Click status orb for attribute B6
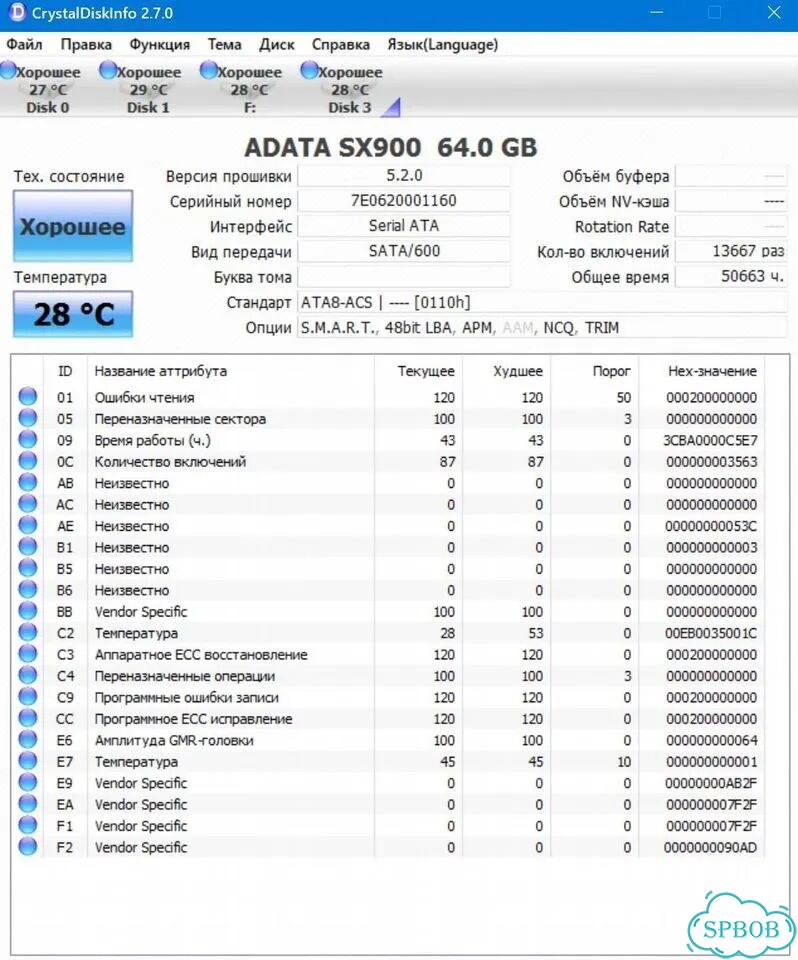This screenshot has height=960, width=798. pyautogui.click(x=28, y=590)
